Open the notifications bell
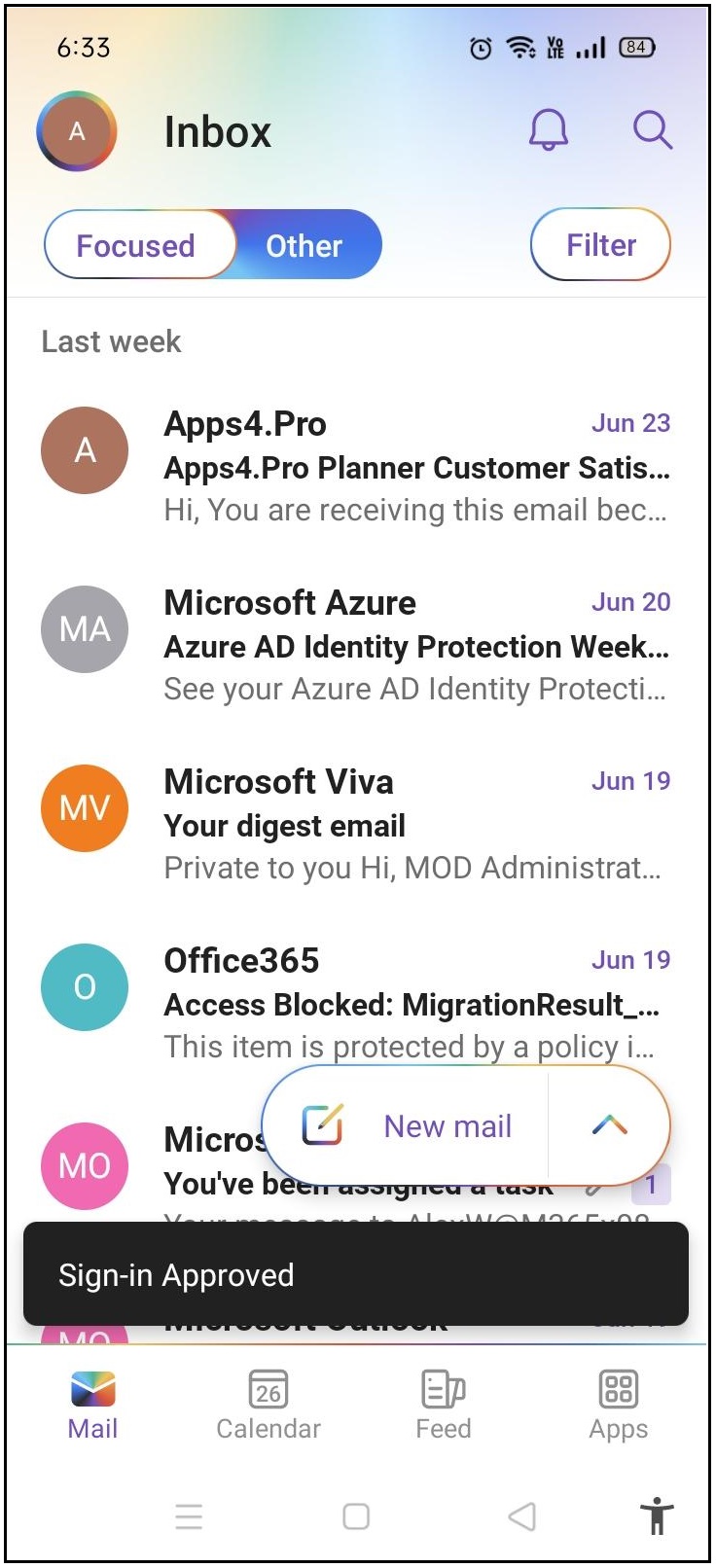Image resolution: width=716 pixels, height=1568 pixels. 549,129
